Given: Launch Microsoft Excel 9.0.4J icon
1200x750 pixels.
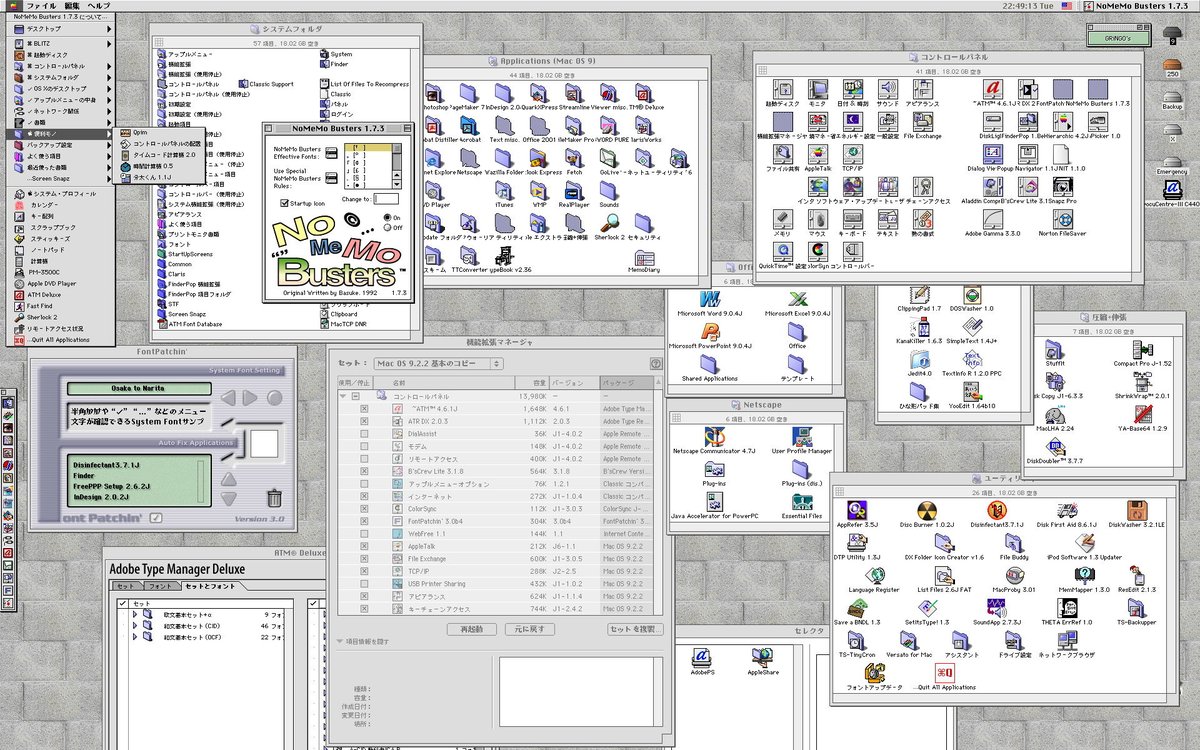Looking at the screenshot, I should 797,298.
